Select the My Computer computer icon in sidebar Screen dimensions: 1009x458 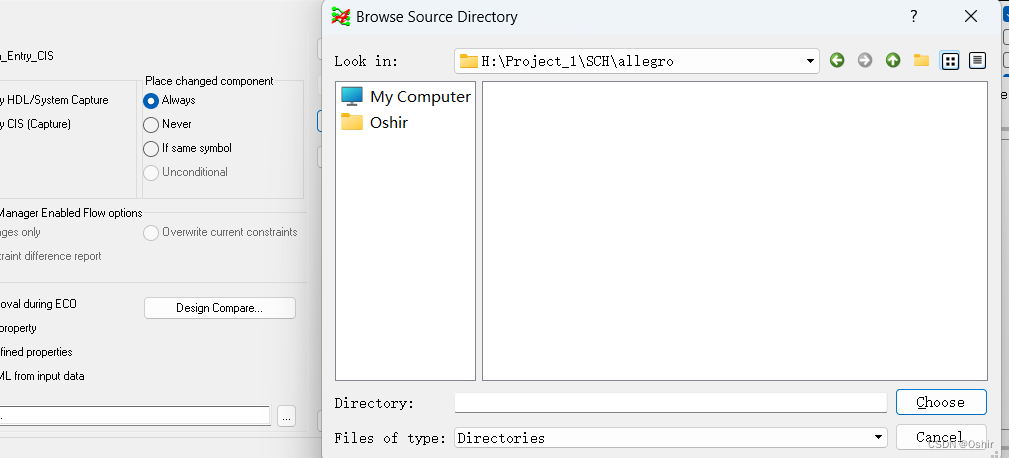352,96
